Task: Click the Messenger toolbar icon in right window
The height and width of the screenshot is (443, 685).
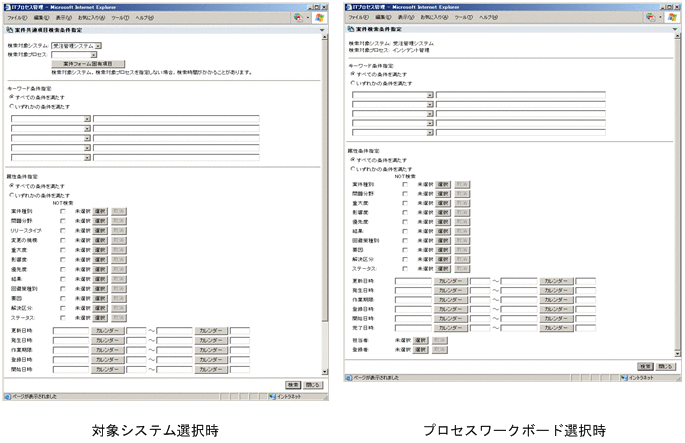Action: point(650,17)
